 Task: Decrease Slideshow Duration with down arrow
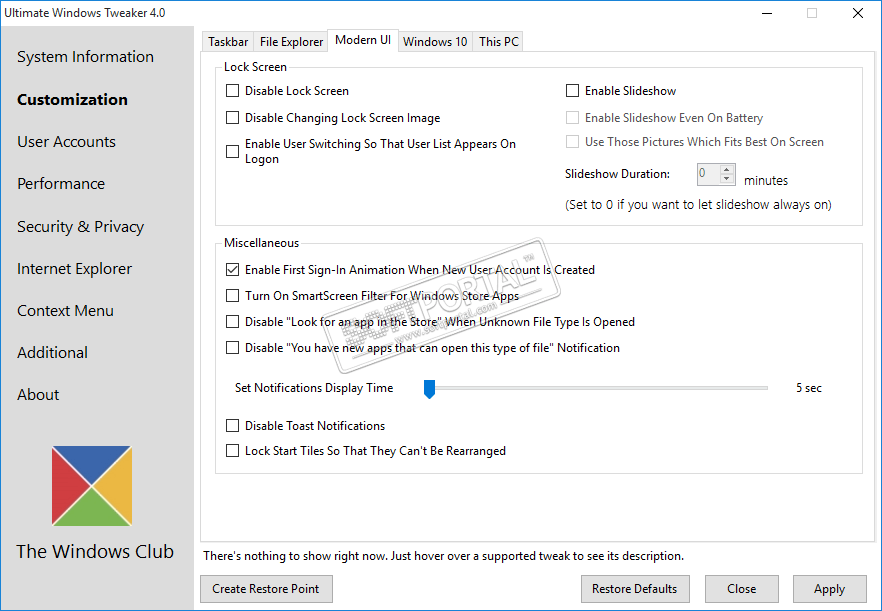coord(726,179)
